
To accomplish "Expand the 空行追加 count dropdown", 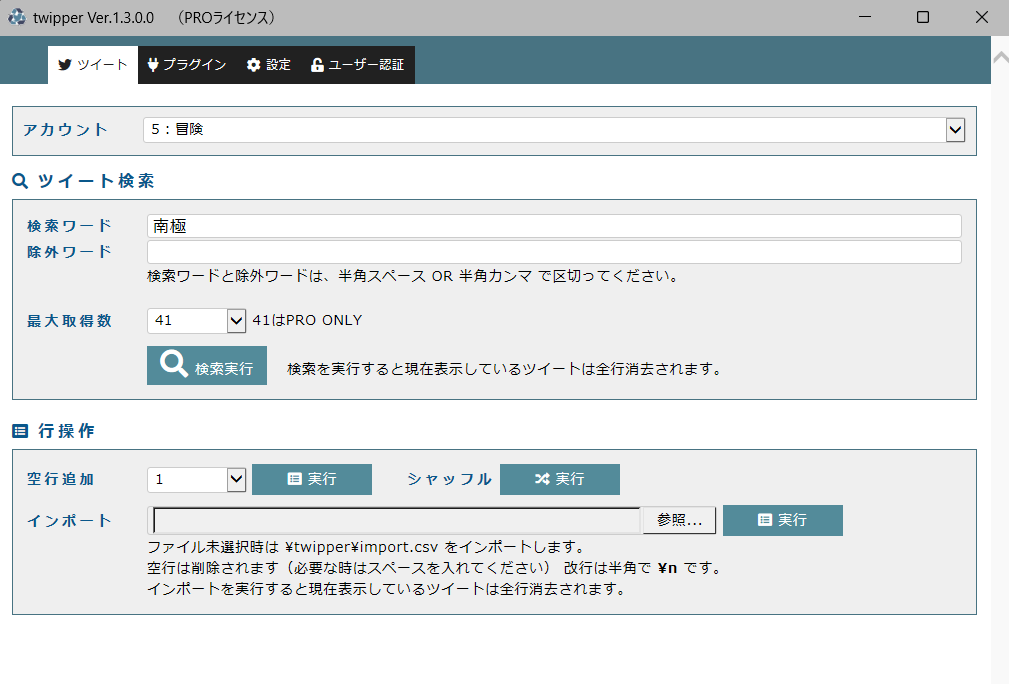I will (x=236, y=479).
